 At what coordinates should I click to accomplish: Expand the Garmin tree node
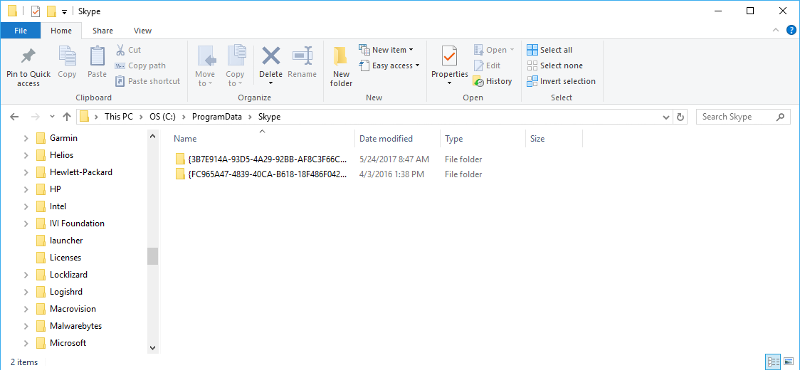26,138
